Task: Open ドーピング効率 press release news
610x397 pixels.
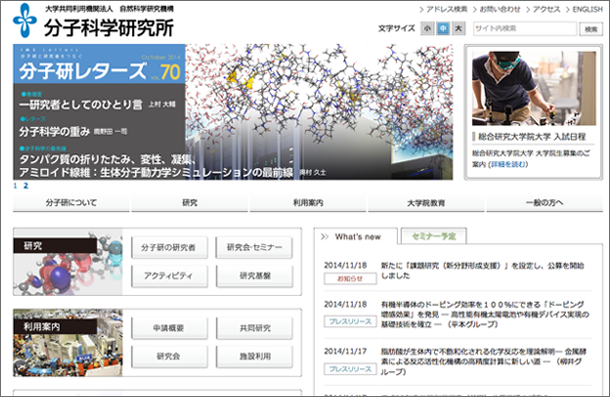Action: [x=485, y=314]
